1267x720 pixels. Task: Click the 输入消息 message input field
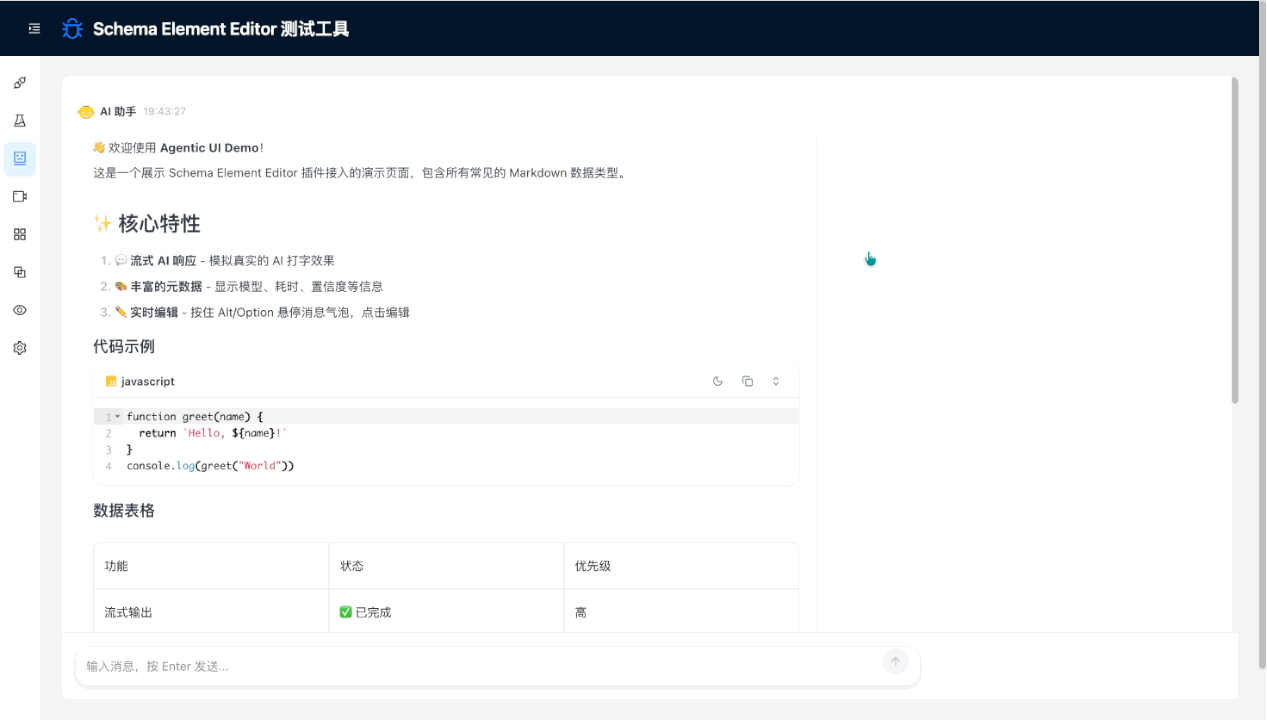click(400, 664)
